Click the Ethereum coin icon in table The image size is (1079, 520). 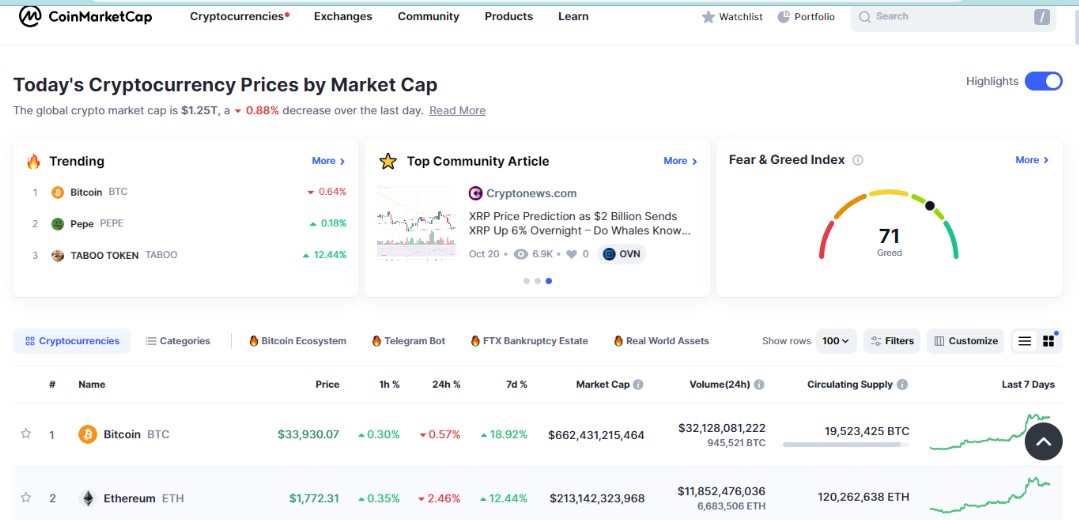coord(88,498)
